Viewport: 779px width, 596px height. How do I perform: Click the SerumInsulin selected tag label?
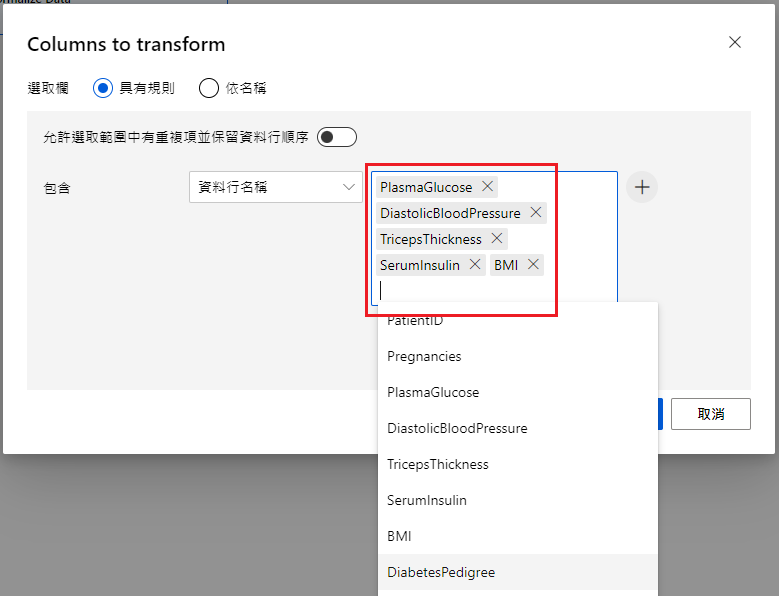[x=420, y=265]
